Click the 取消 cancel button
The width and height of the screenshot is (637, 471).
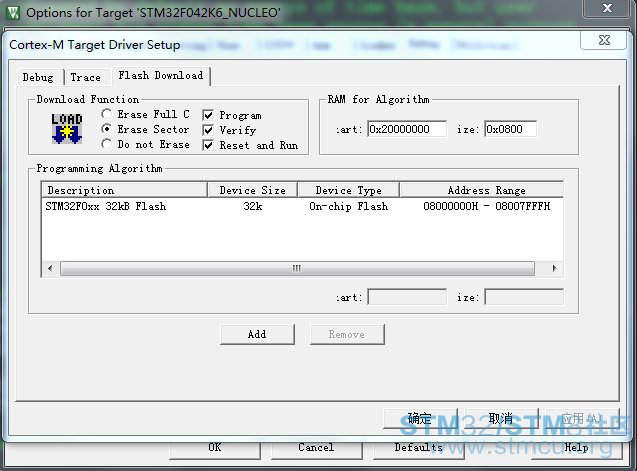point(501,418)
